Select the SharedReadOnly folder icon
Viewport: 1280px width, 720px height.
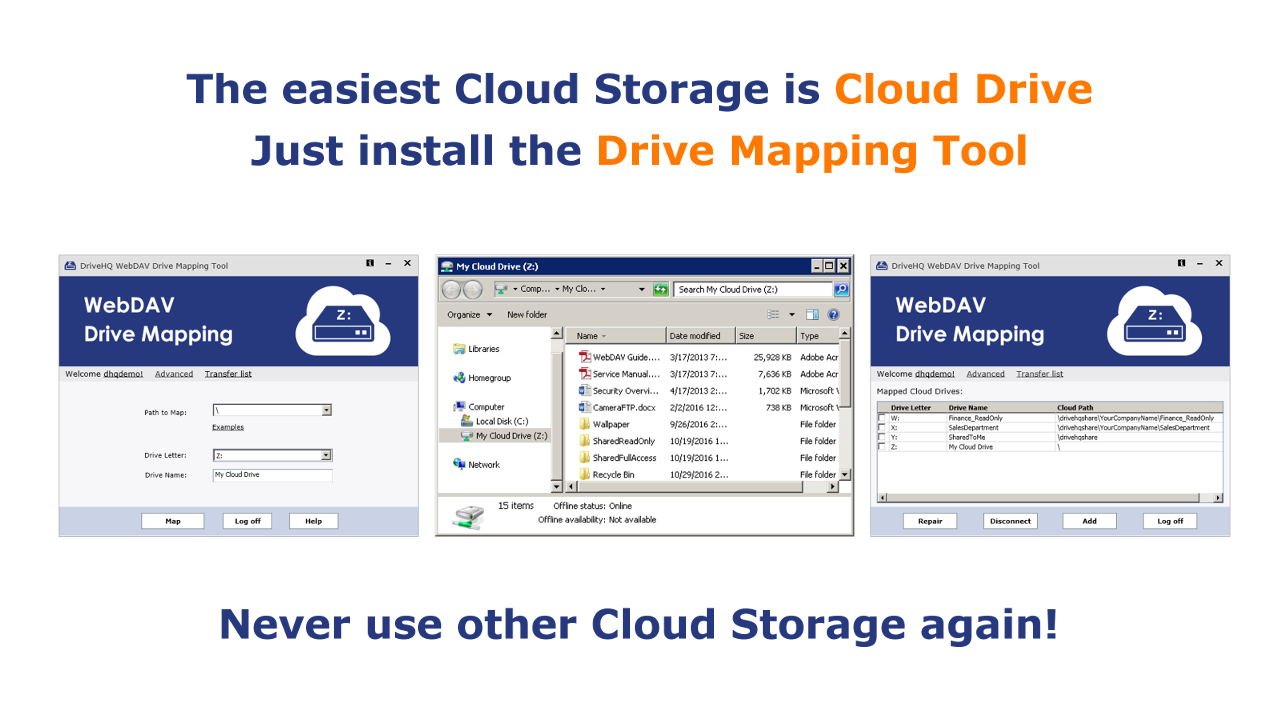point(585,441)
